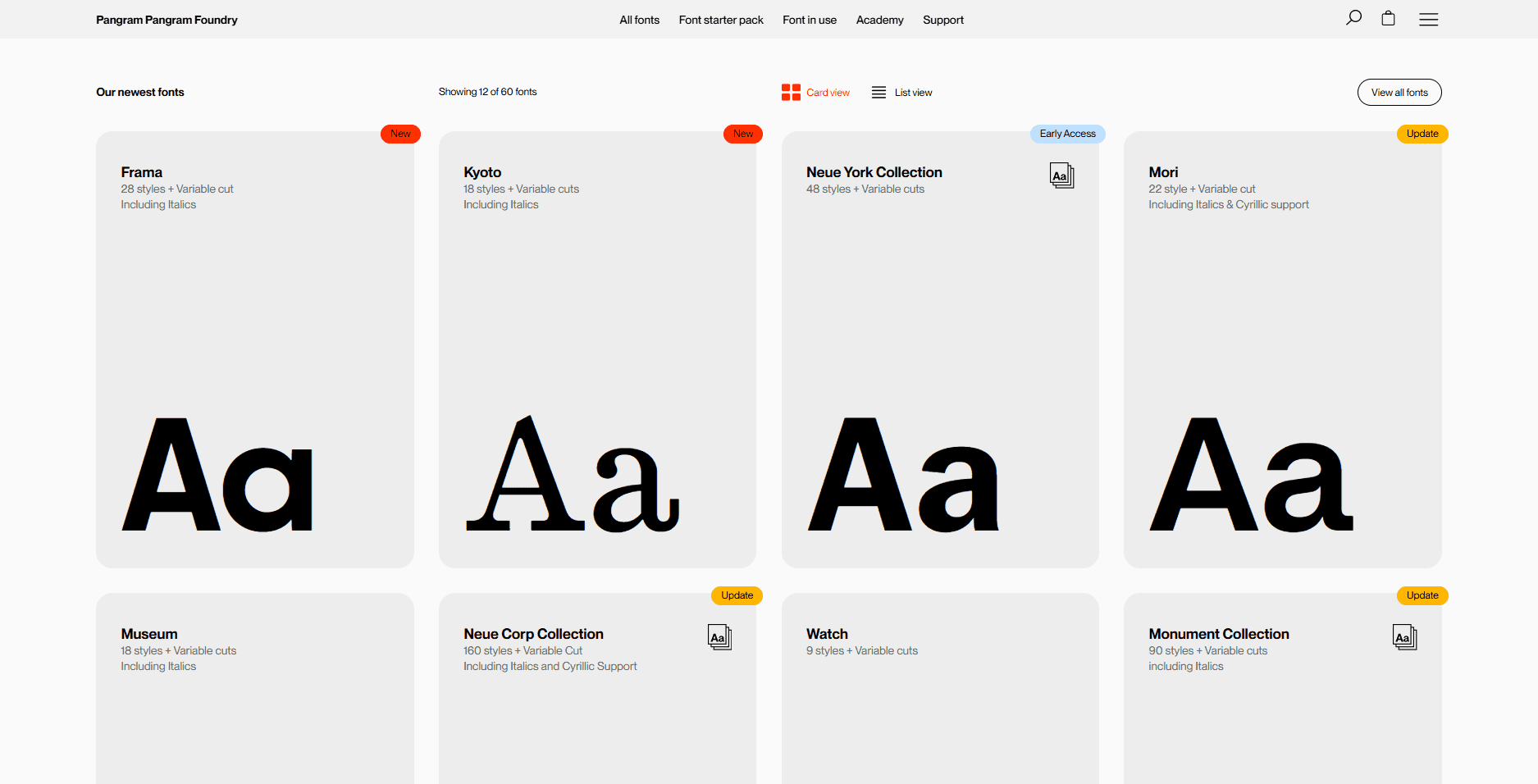The width and height of the screenshot is (1538, 784).
Task: Switch to List view label
Action: point(913,93)
